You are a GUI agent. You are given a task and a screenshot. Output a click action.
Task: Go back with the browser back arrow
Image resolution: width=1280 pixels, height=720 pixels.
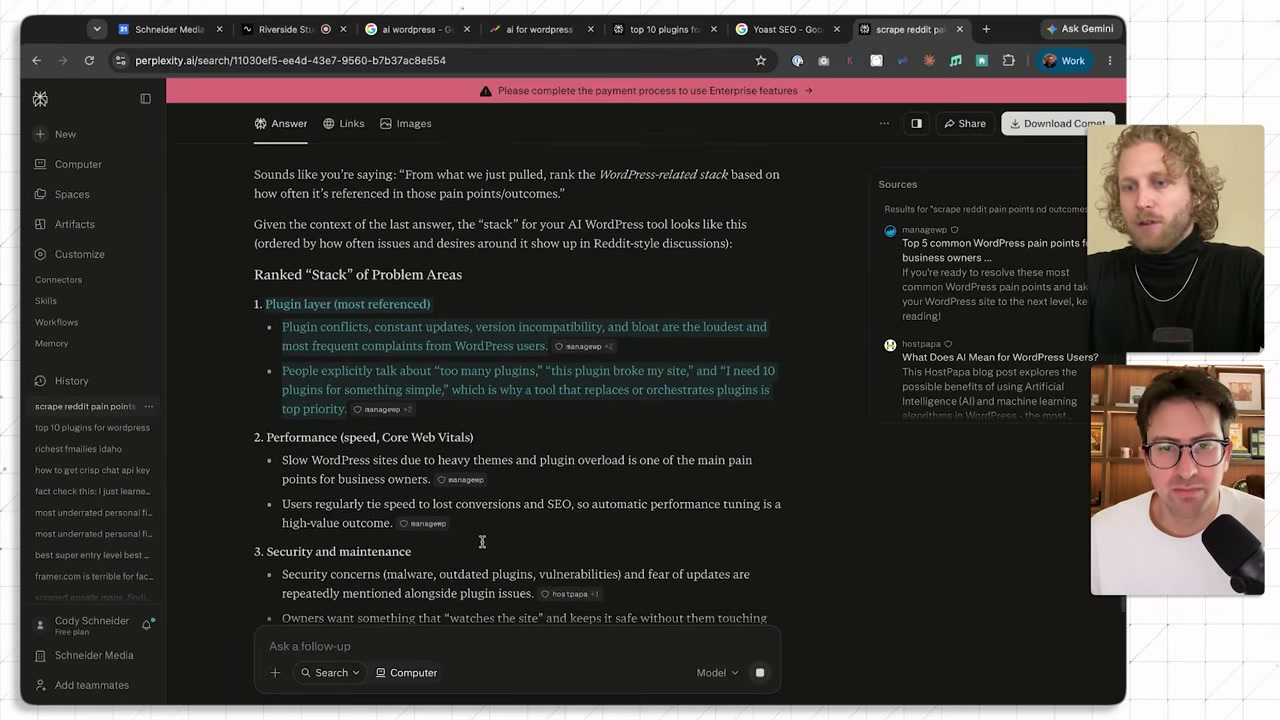pos(37,61)
